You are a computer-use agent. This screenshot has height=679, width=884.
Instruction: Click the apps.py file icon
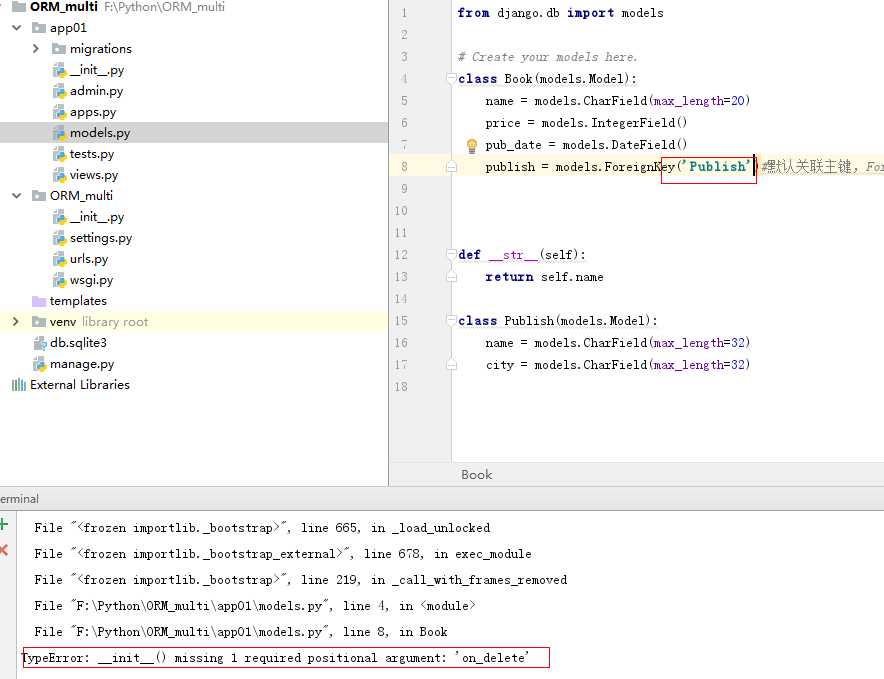(x=59, y=112)
